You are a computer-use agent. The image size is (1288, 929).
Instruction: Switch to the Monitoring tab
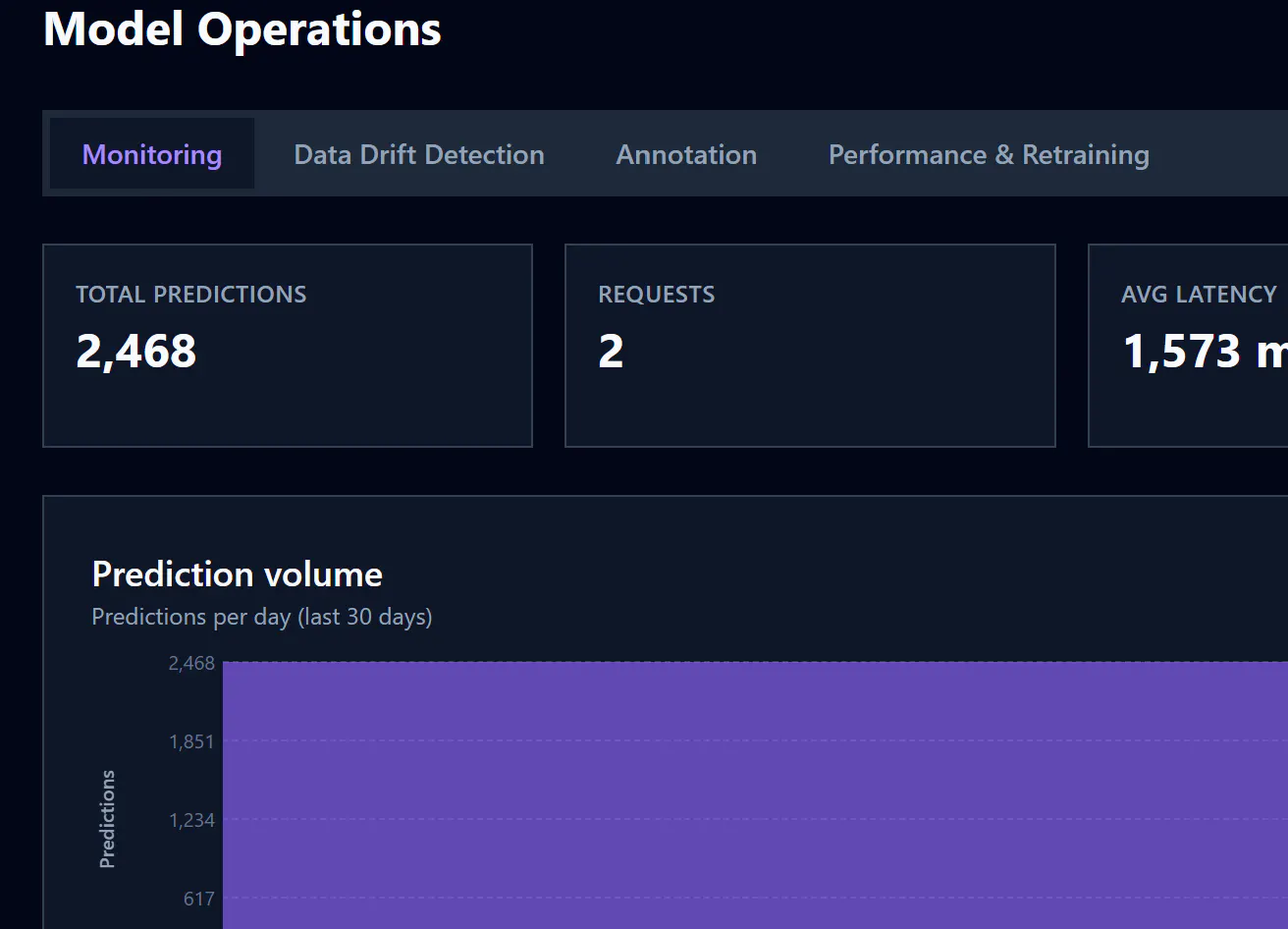152,154
